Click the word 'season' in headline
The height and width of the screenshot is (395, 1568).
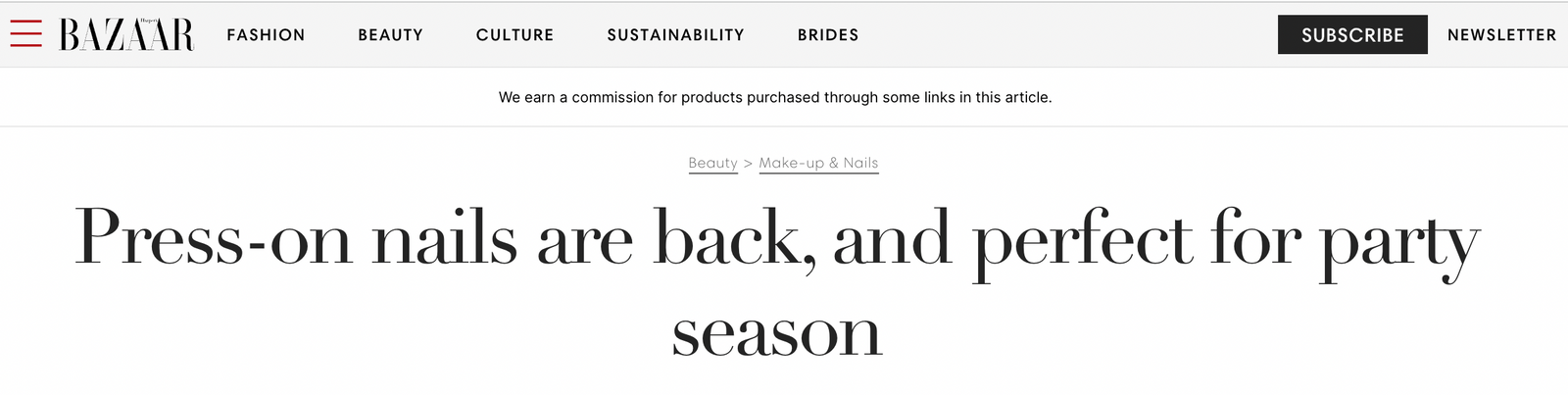tap(777, 334)
